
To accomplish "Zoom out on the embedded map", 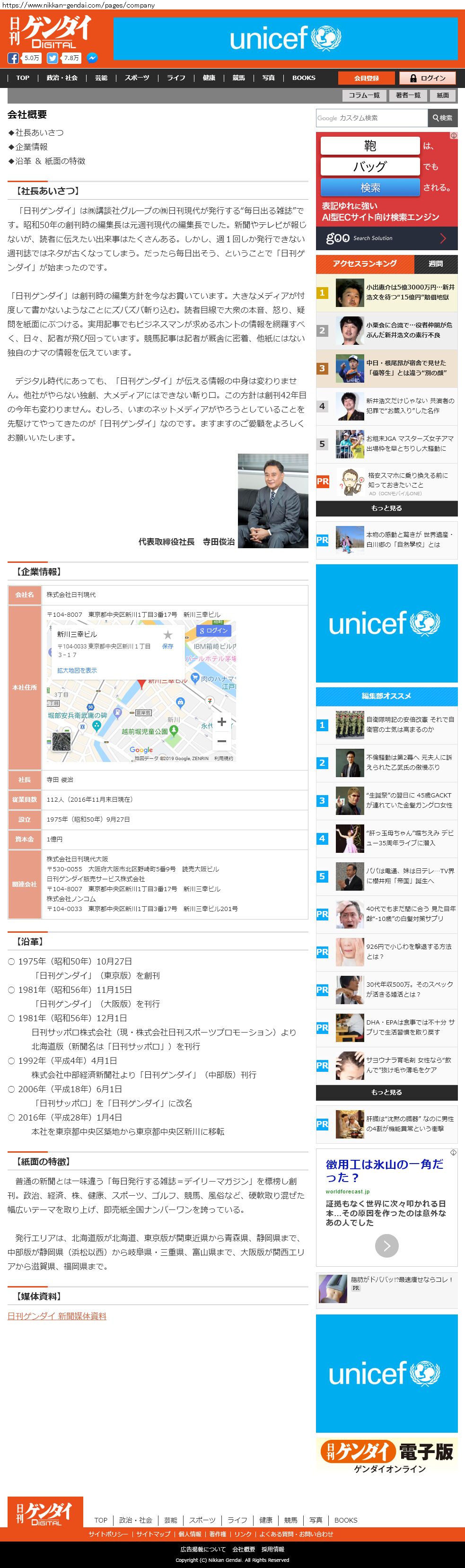I will click(x=221, y=741).
